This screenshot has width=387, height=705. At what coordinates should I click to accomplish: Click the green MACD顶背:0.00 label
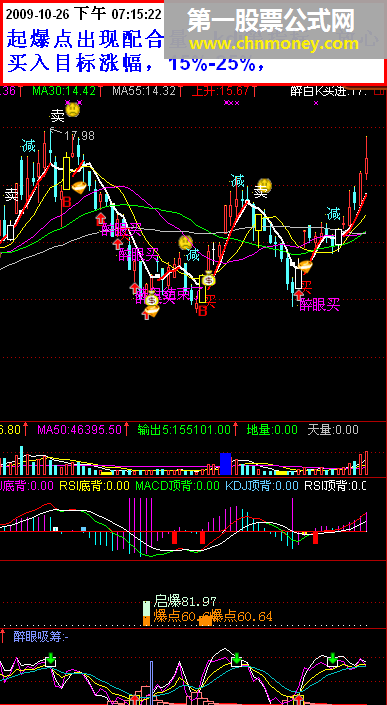pyautogui.click(x=178, y=486)
